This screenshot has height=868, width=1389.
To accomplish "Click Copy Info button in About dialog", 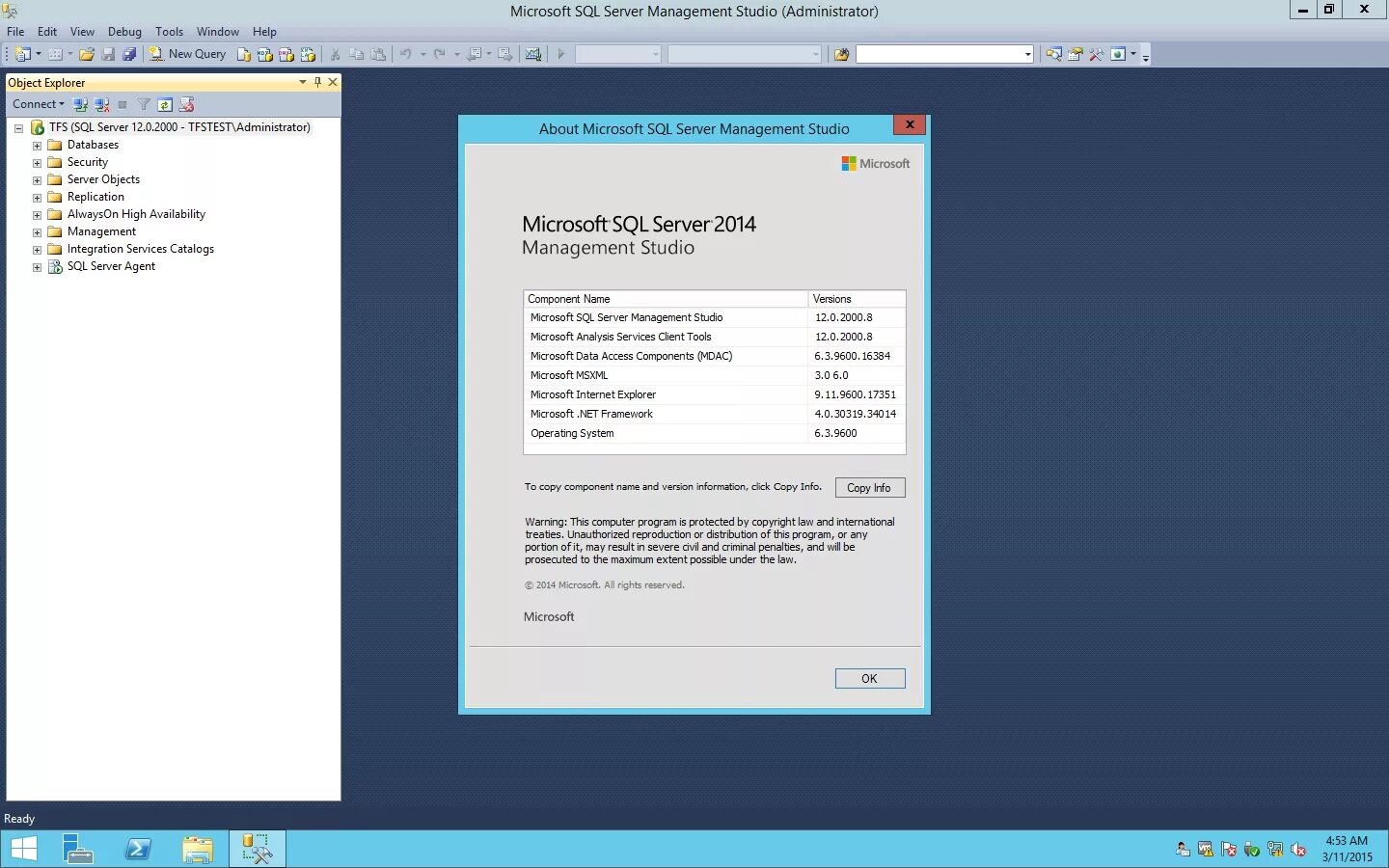I will coord(869,488).
